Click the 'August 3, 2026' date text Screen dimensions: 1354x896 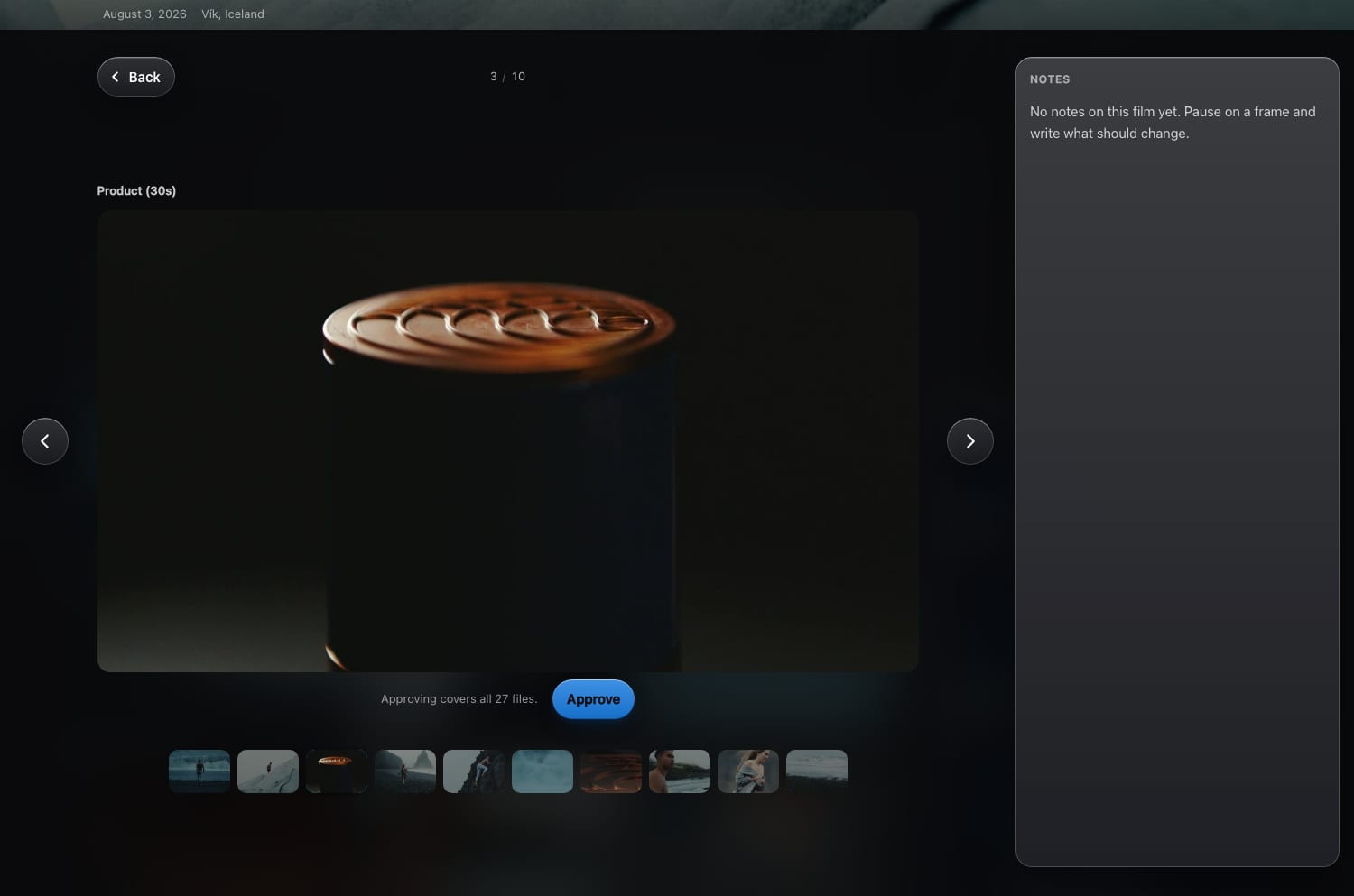(144, 14)
